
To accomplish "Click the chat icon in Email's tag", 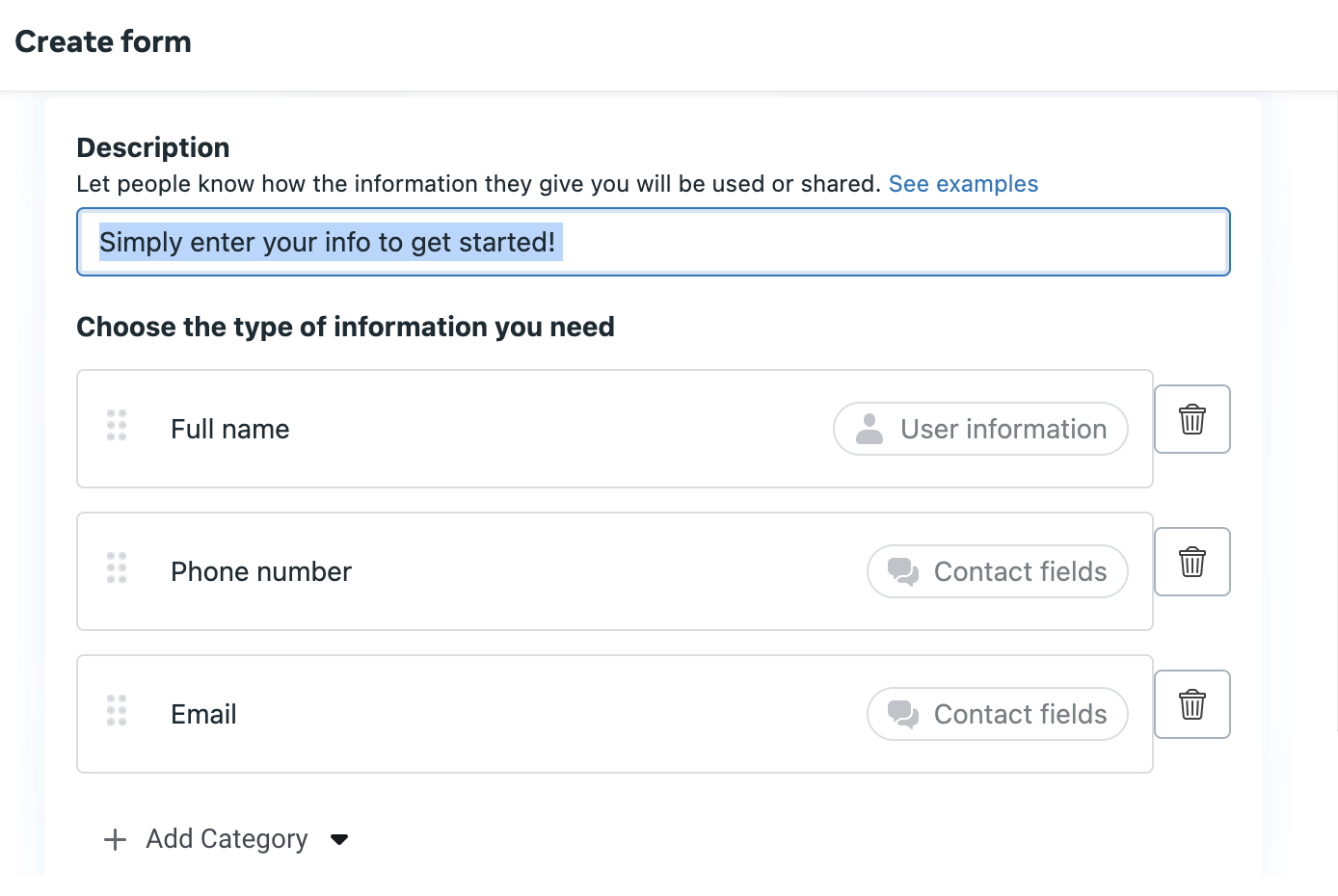I will click(903, 714).
